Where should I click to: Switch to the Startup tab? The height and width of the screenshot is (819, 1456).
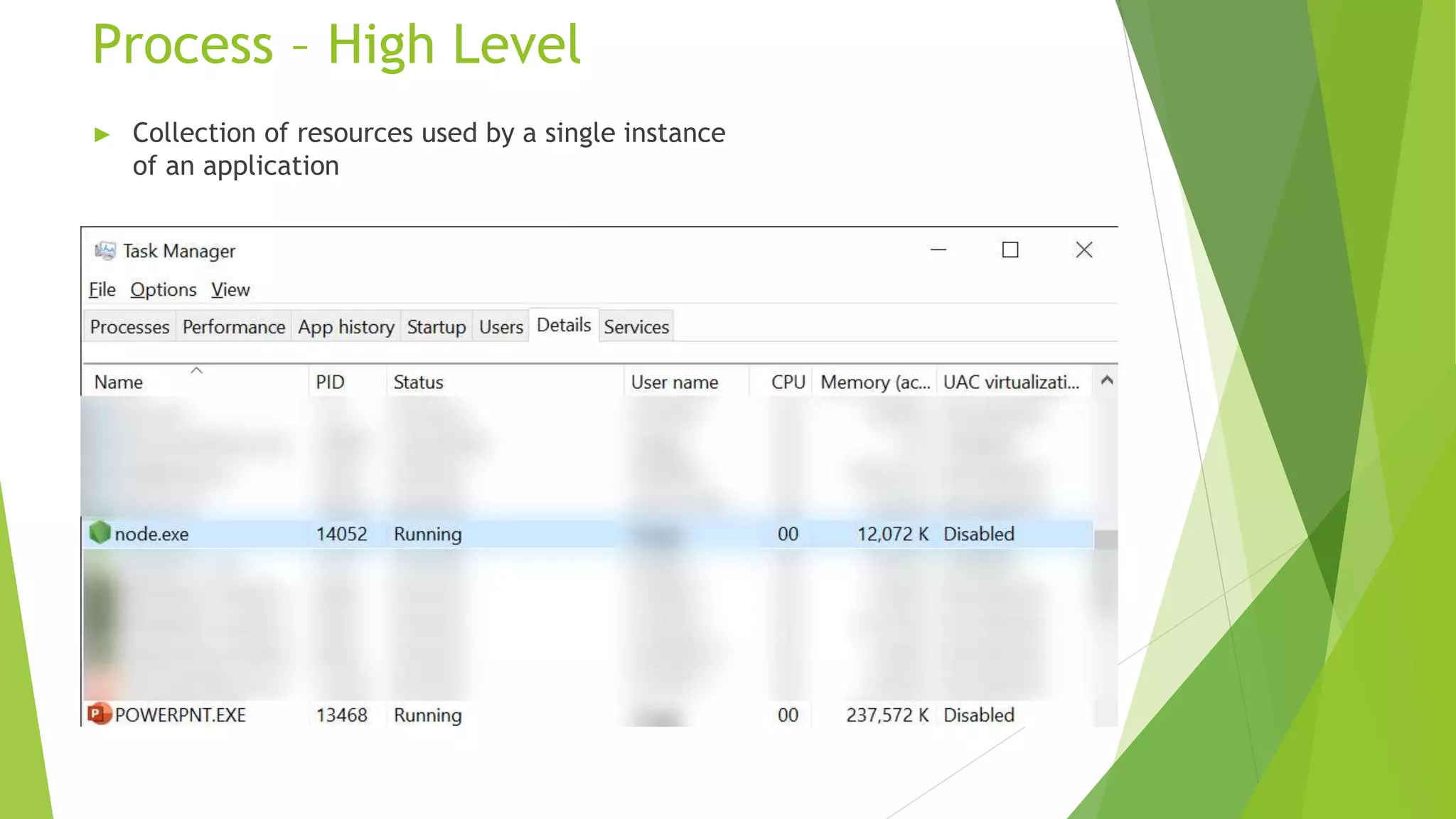point(437,326)
